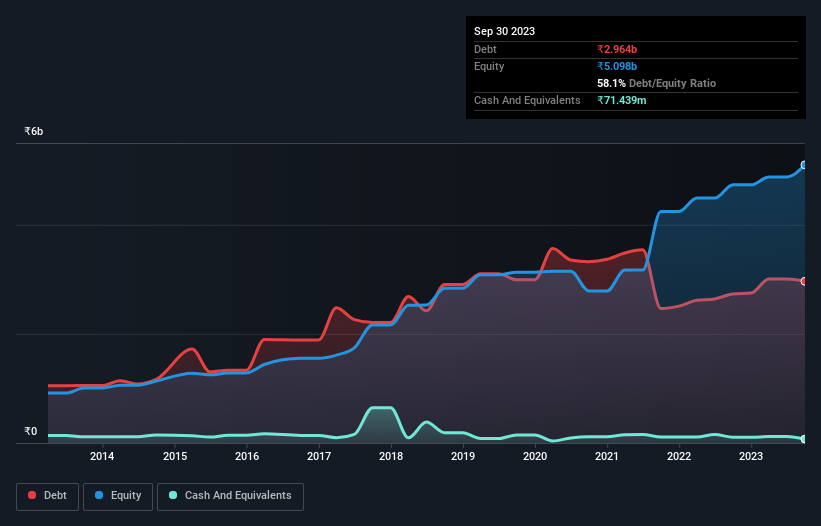
Task: Click the ₹71.439m cash value
Action: [x=622, y=100]
